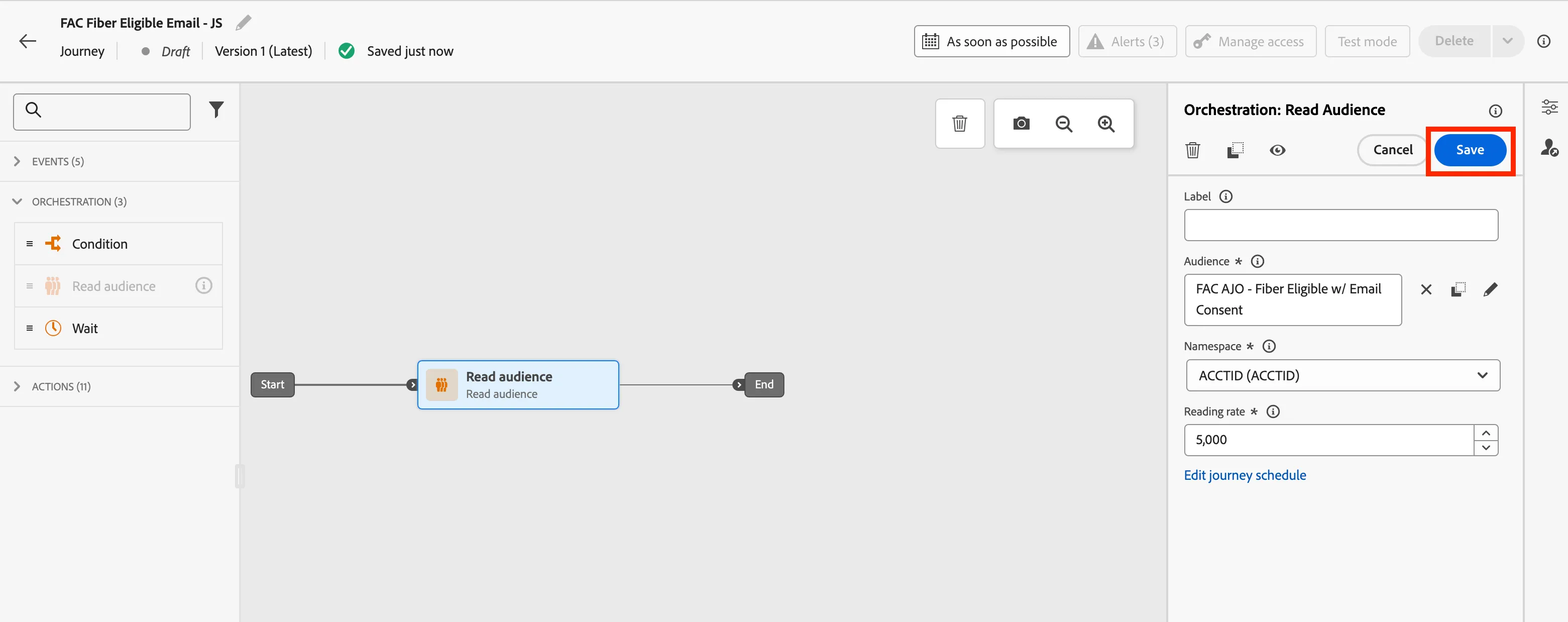Go back using the left arrow
Image resolution: width=1568 pixels, height=622 pixels.
(x=28, y=41)
